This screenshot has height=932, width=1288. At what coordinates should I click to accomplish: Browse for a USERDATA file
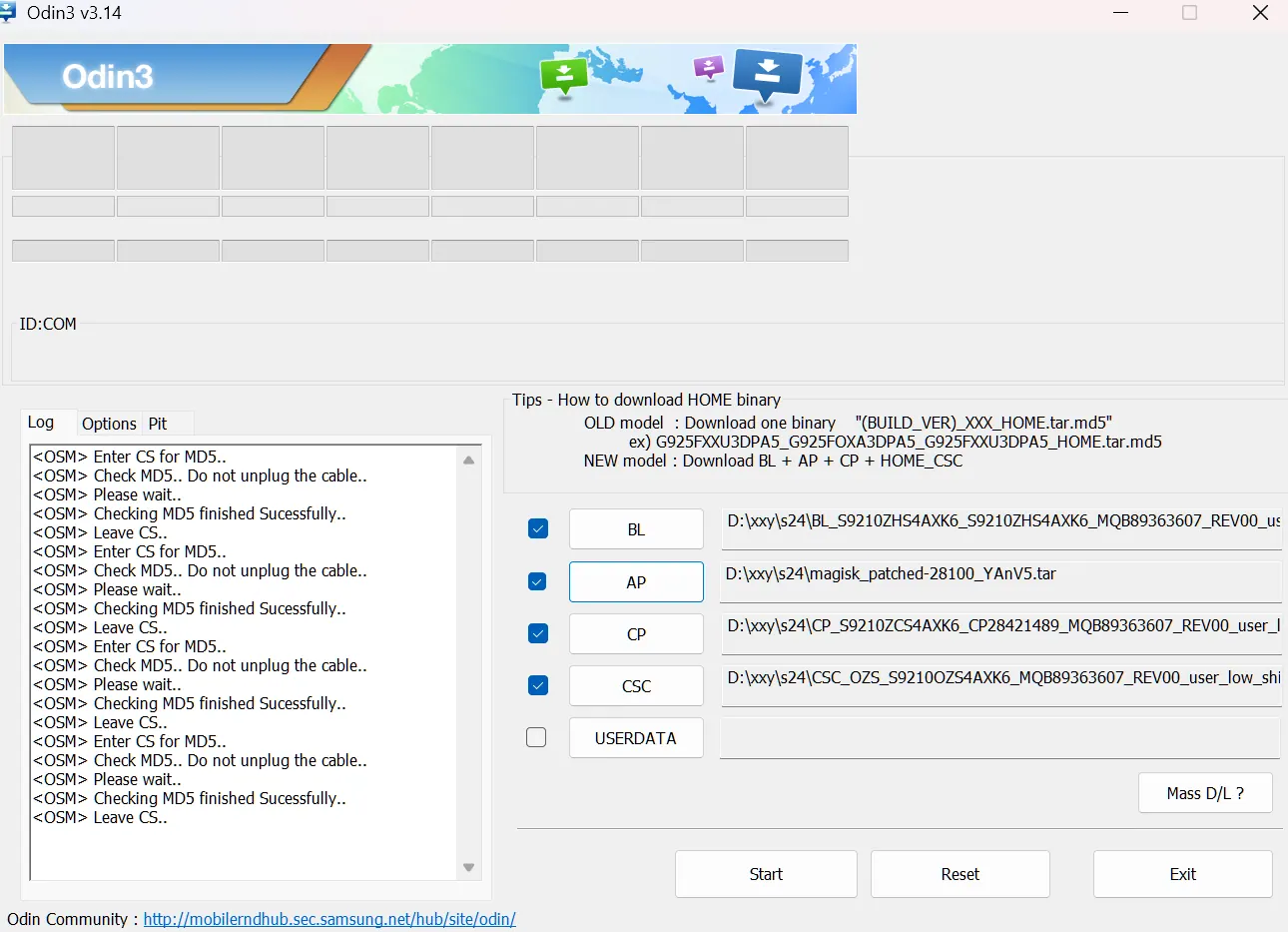pyautogui.click(x=636, y=738)
